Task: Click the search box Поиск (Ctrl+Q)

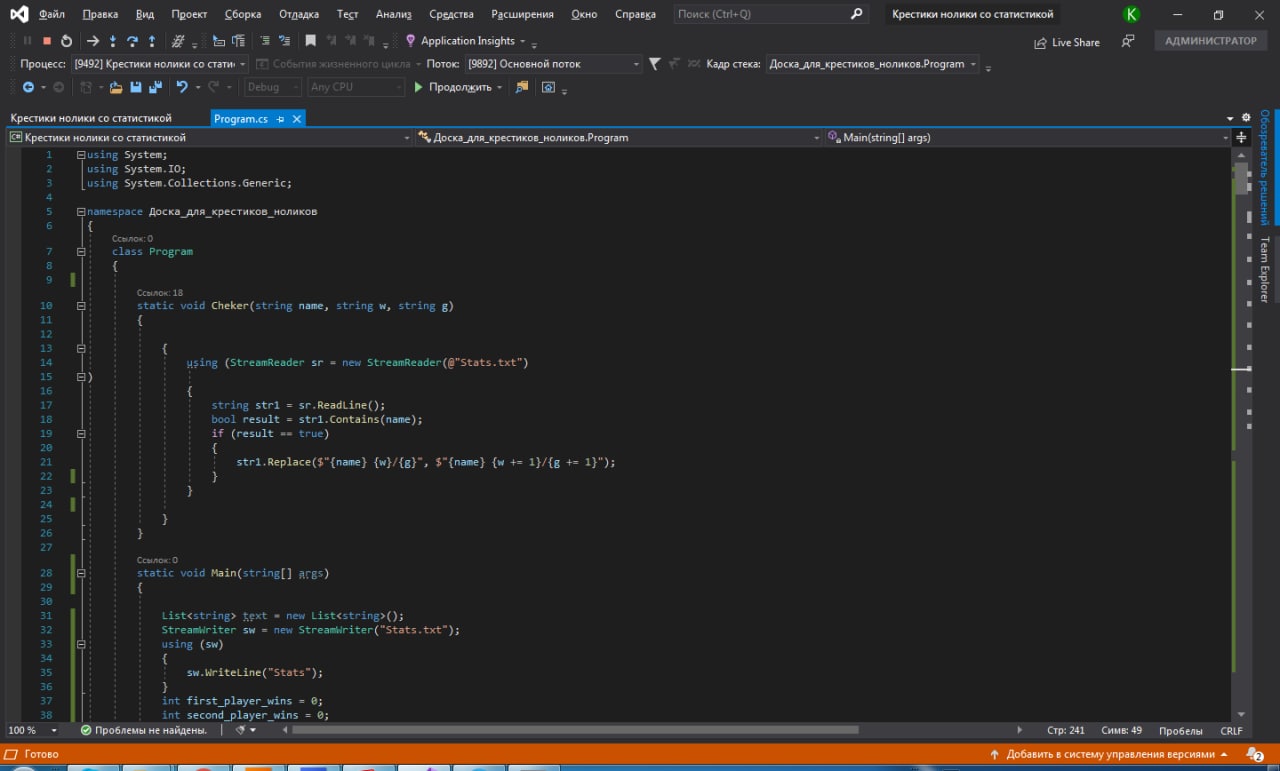Action: coord(770,15)
